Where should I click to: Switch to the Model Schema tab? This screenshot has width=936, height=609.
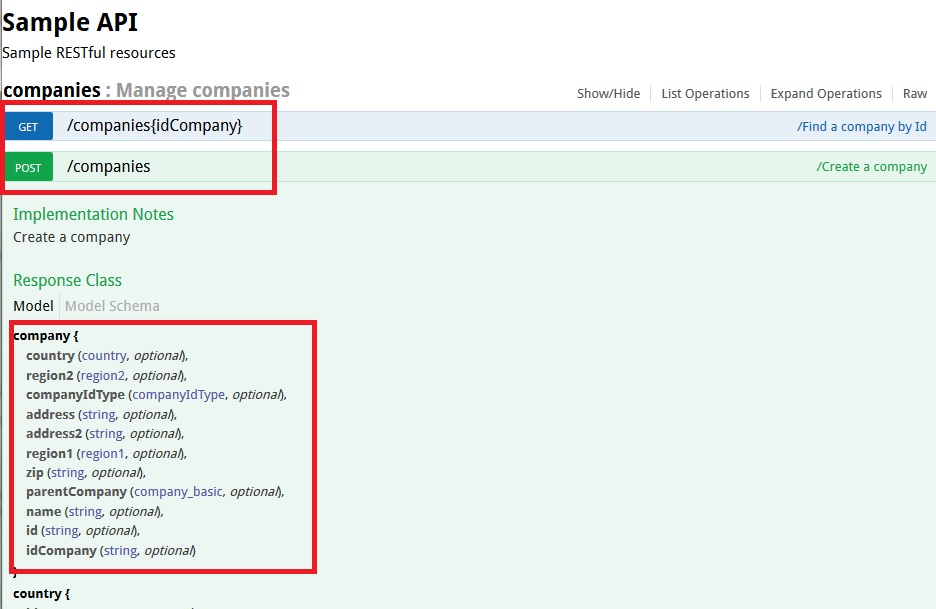pyautogui.click(x=112, y=306)
